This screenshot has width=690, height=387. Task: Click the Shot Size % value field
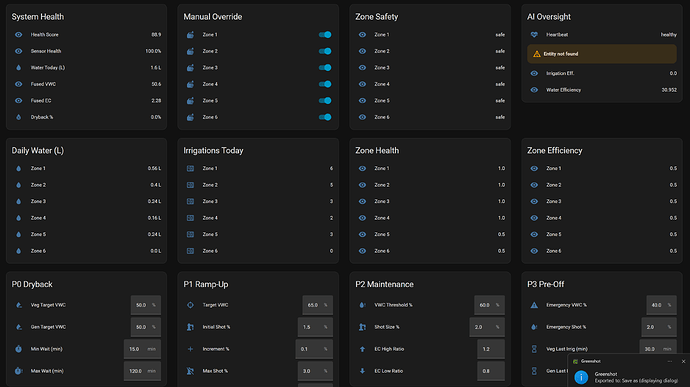click(487, 327)
